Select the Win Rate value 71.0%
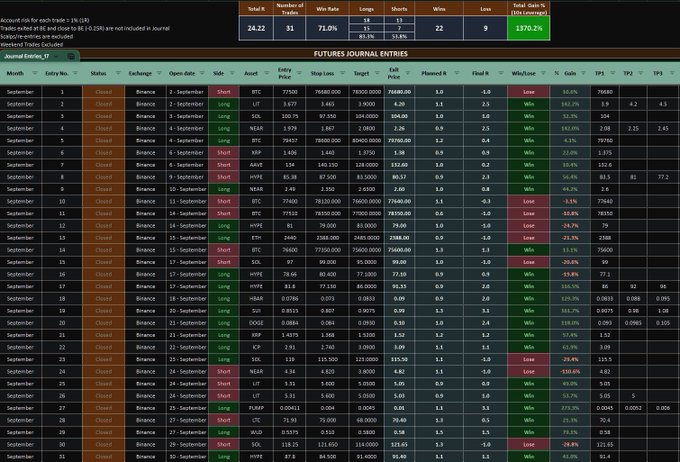 [x=327, y=28]
